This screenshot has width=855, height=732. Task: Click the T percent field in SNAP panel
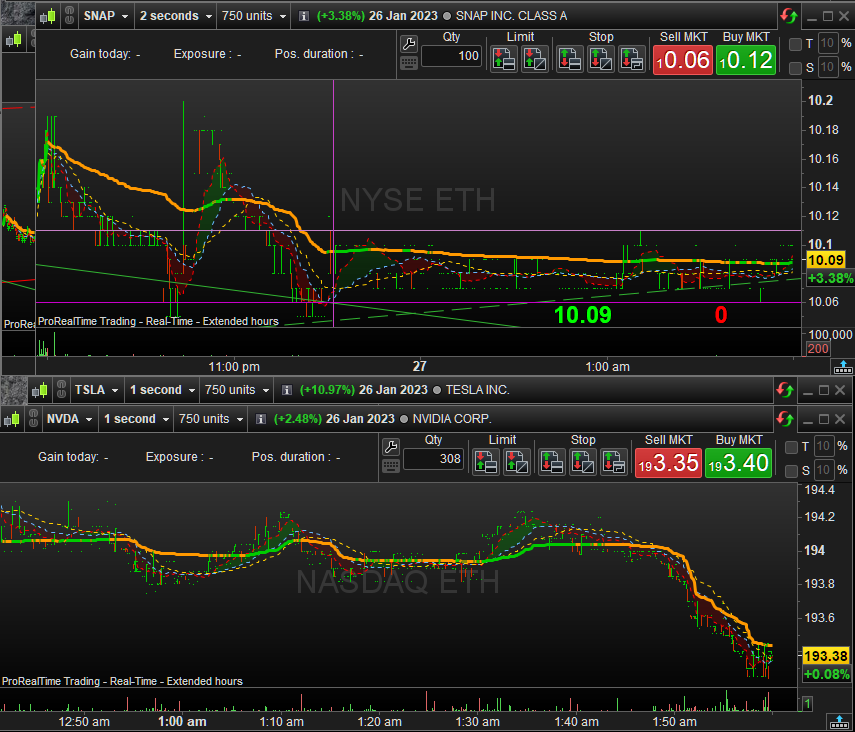coord(828,43)
